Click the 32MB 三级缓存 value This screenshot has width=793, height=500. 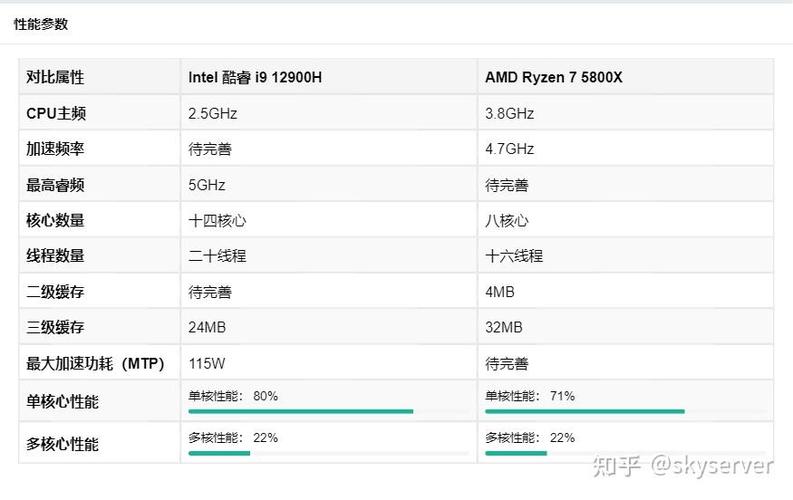pos(504,328)
